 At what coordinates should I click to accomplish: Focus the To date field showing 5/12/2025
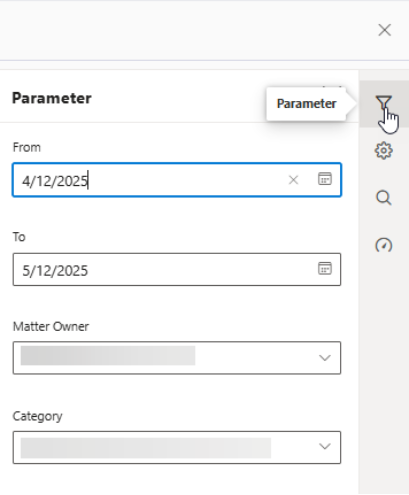click(177, 269)
